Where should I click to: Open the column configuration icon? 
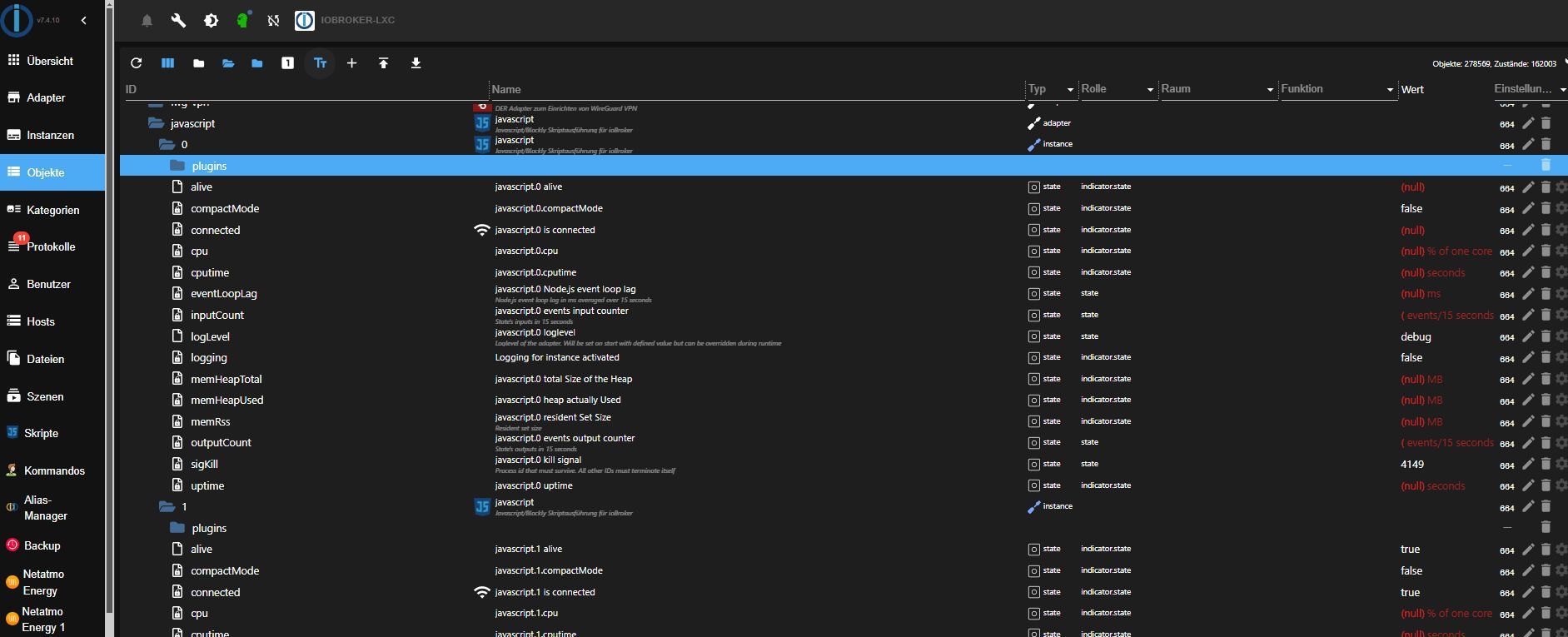point(167,63)
